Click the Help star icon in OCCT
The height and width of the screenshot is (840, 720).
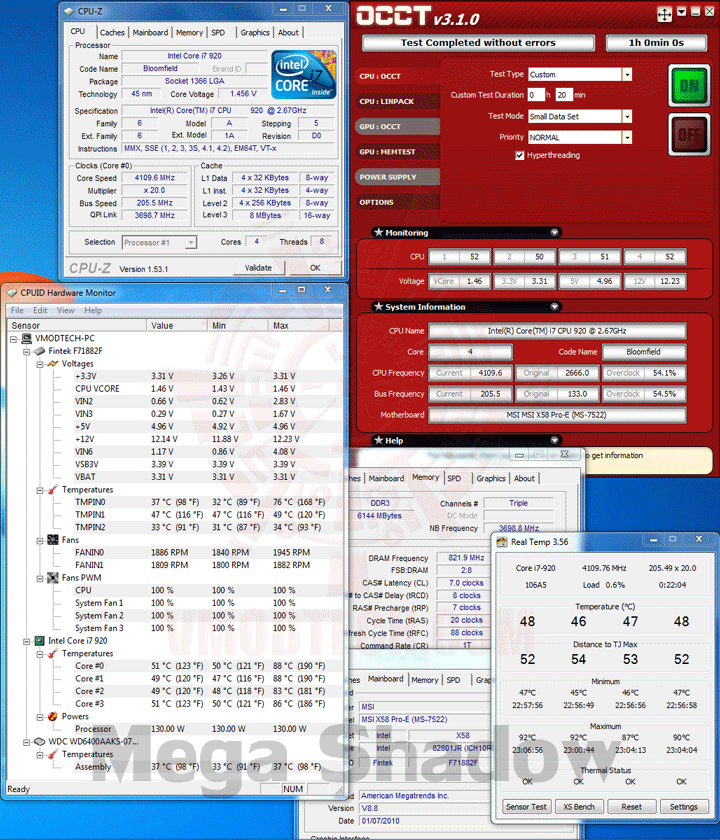pos(379,440)
